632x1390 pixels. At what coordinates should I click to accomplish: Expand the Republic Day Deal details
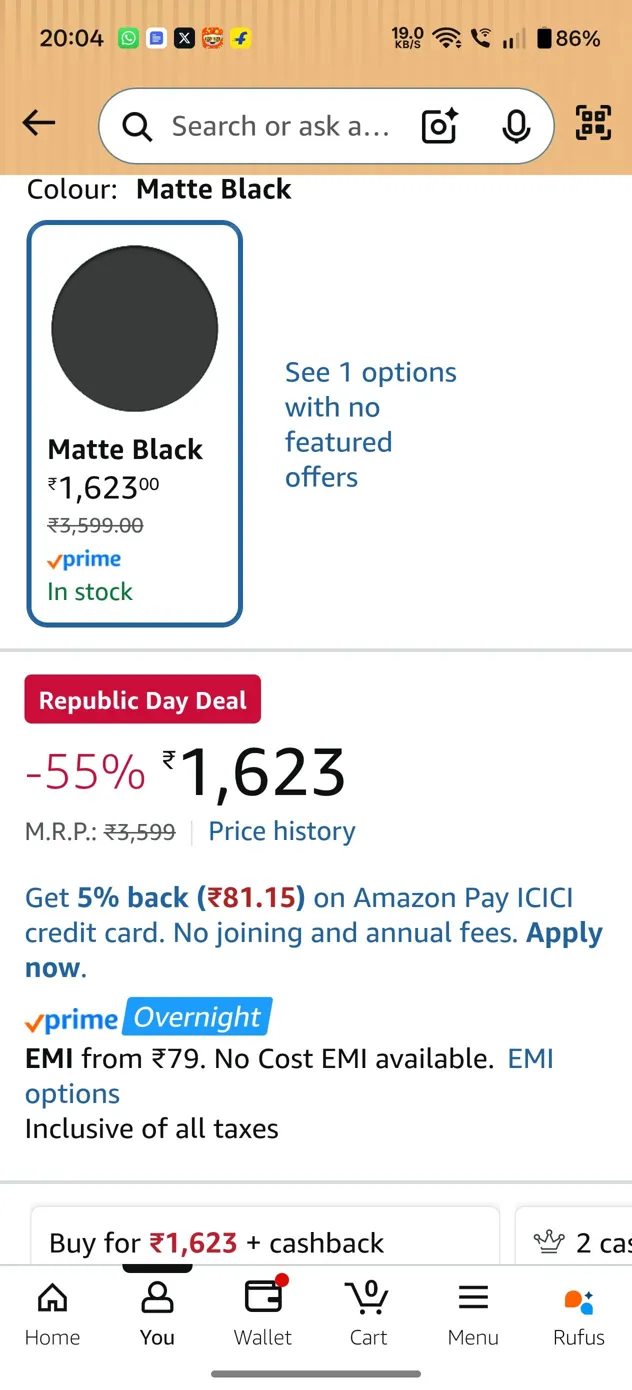click(x=142, y=699)
